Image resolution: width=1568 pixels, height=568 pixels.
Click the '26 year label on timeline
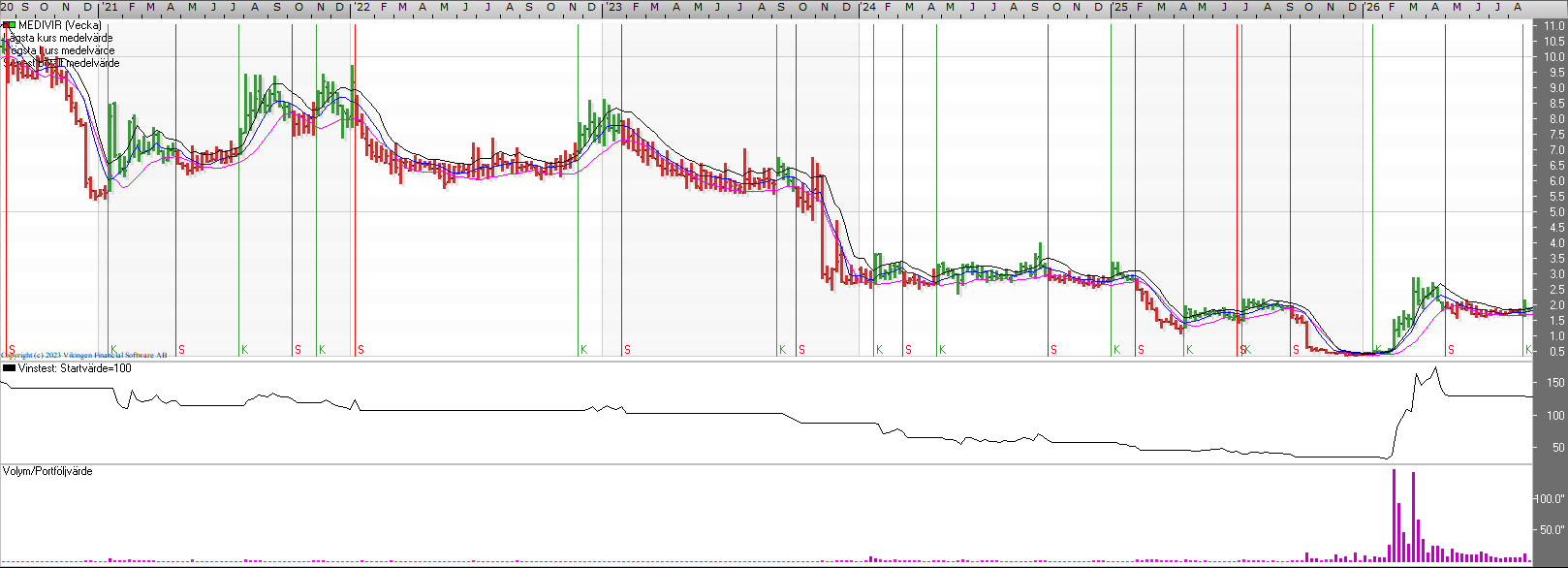pyautogui.click(x=1372, y=7)
